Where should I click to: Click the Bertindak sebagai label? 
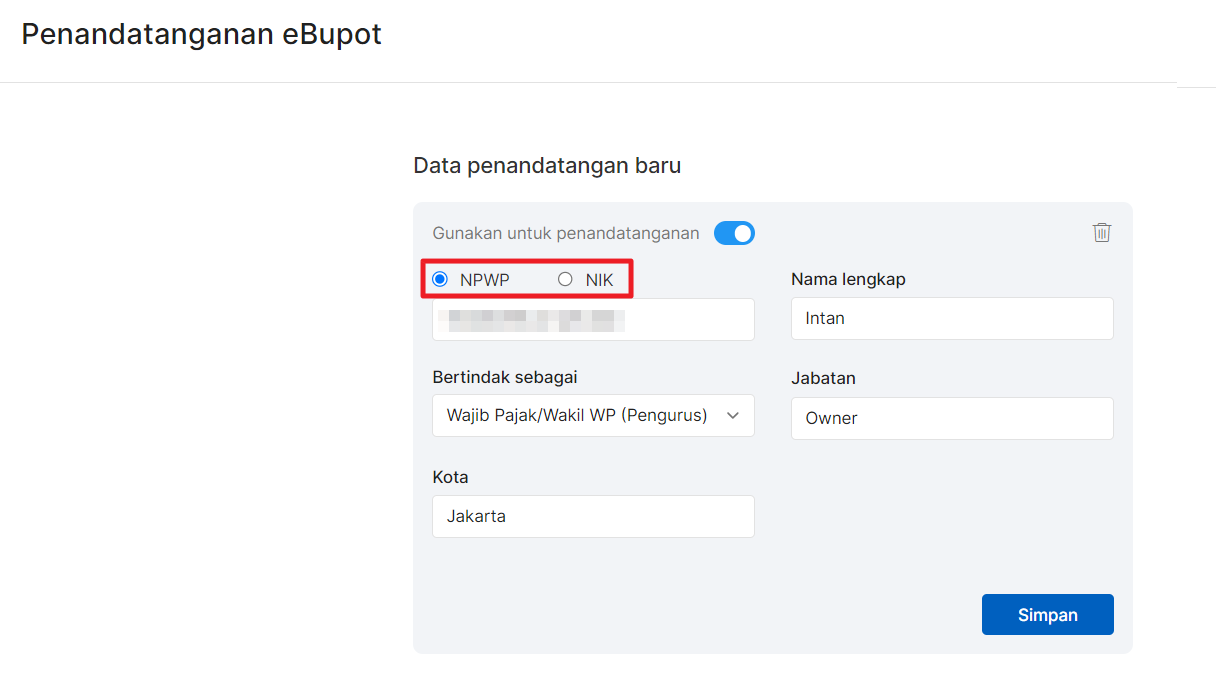(504, 377)
